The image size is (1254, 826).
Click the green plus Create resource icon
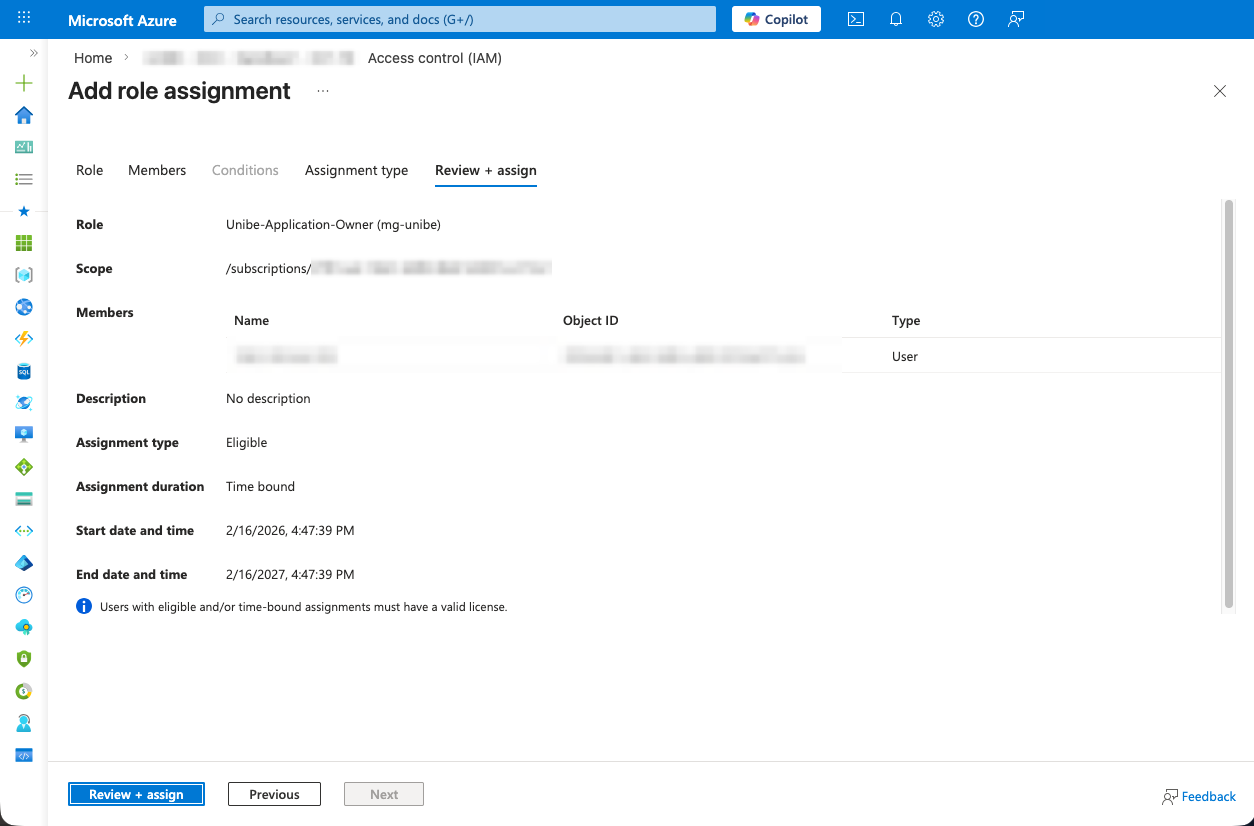tap(24, 83)
